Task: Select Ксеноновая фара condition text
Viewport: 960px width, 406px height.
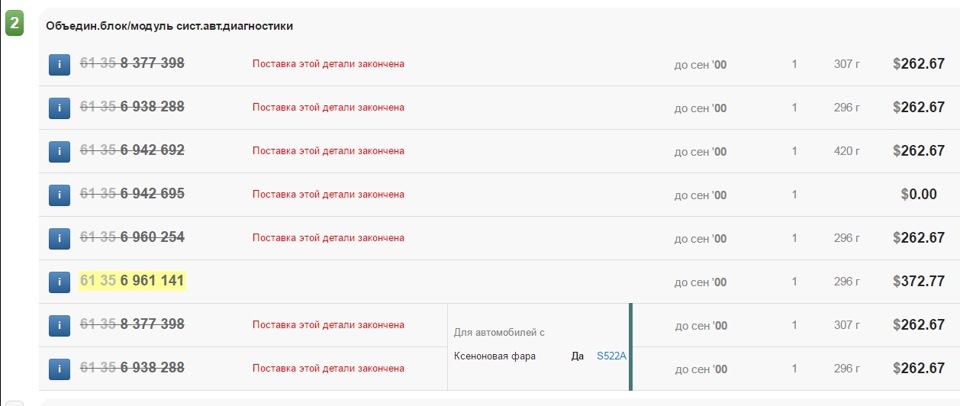Action: [495, 356]
